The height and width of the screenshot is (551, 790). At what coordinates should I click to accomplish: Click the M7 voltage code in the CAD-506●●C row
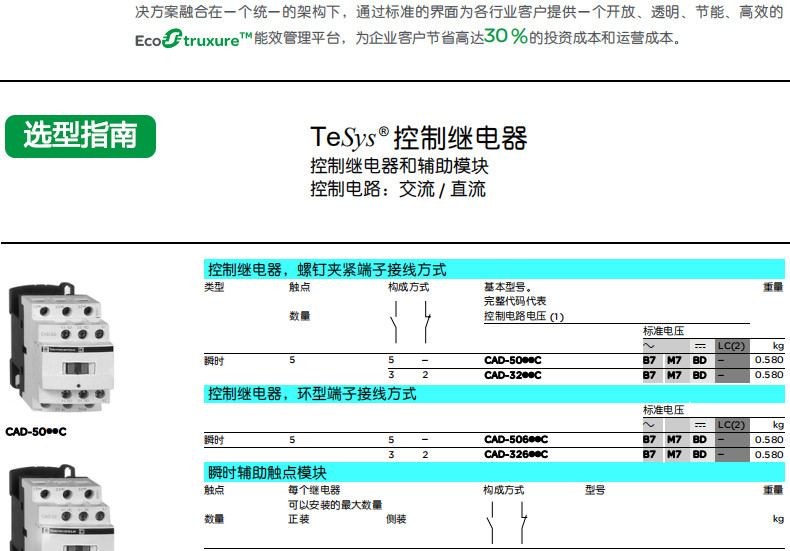[x=674, y=440]
